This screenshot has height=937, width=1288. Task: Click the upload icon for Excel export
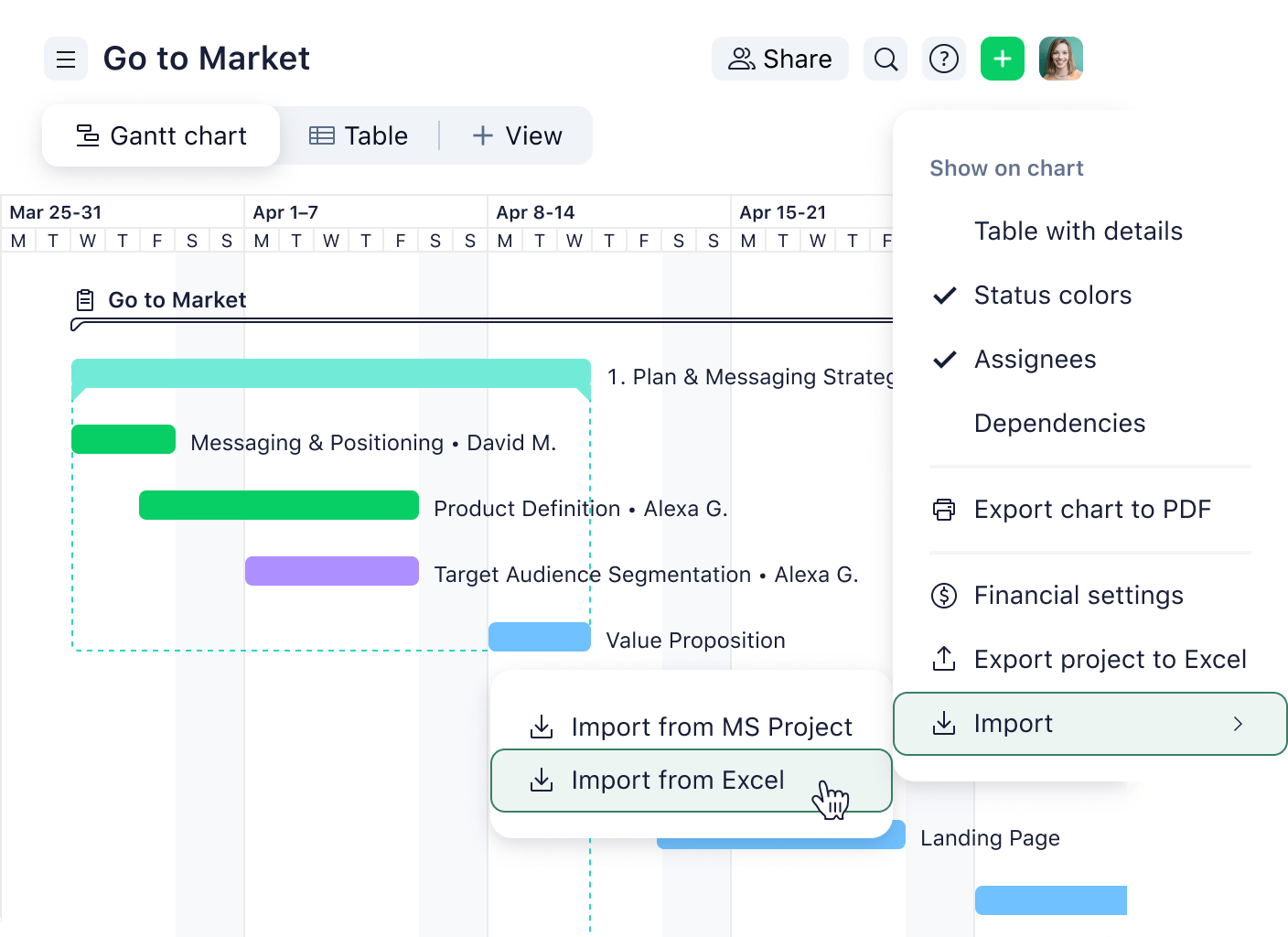944,659
